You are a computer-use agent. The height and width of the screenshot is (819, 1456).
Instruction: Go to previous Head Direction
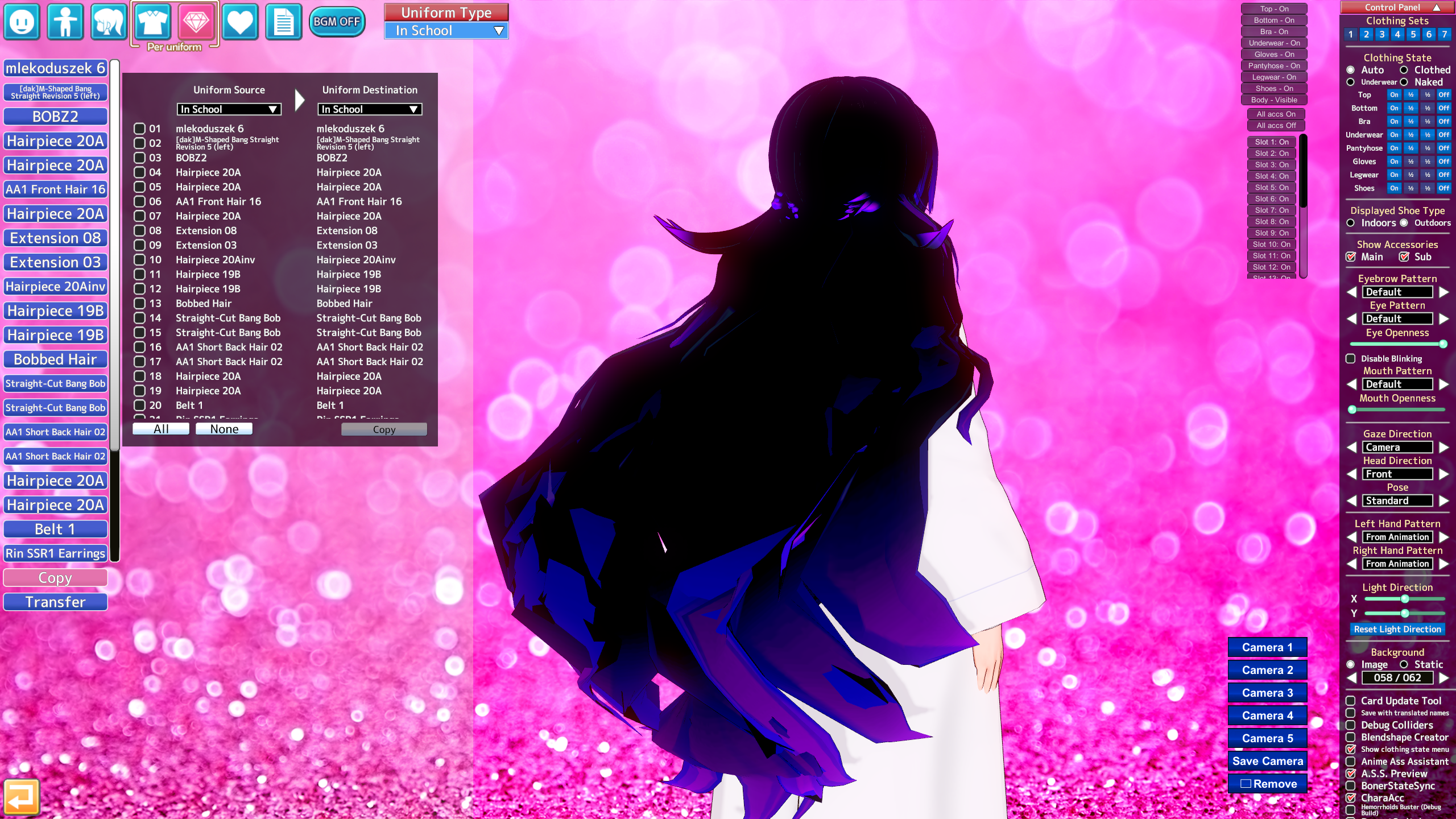pos(1352,474)
